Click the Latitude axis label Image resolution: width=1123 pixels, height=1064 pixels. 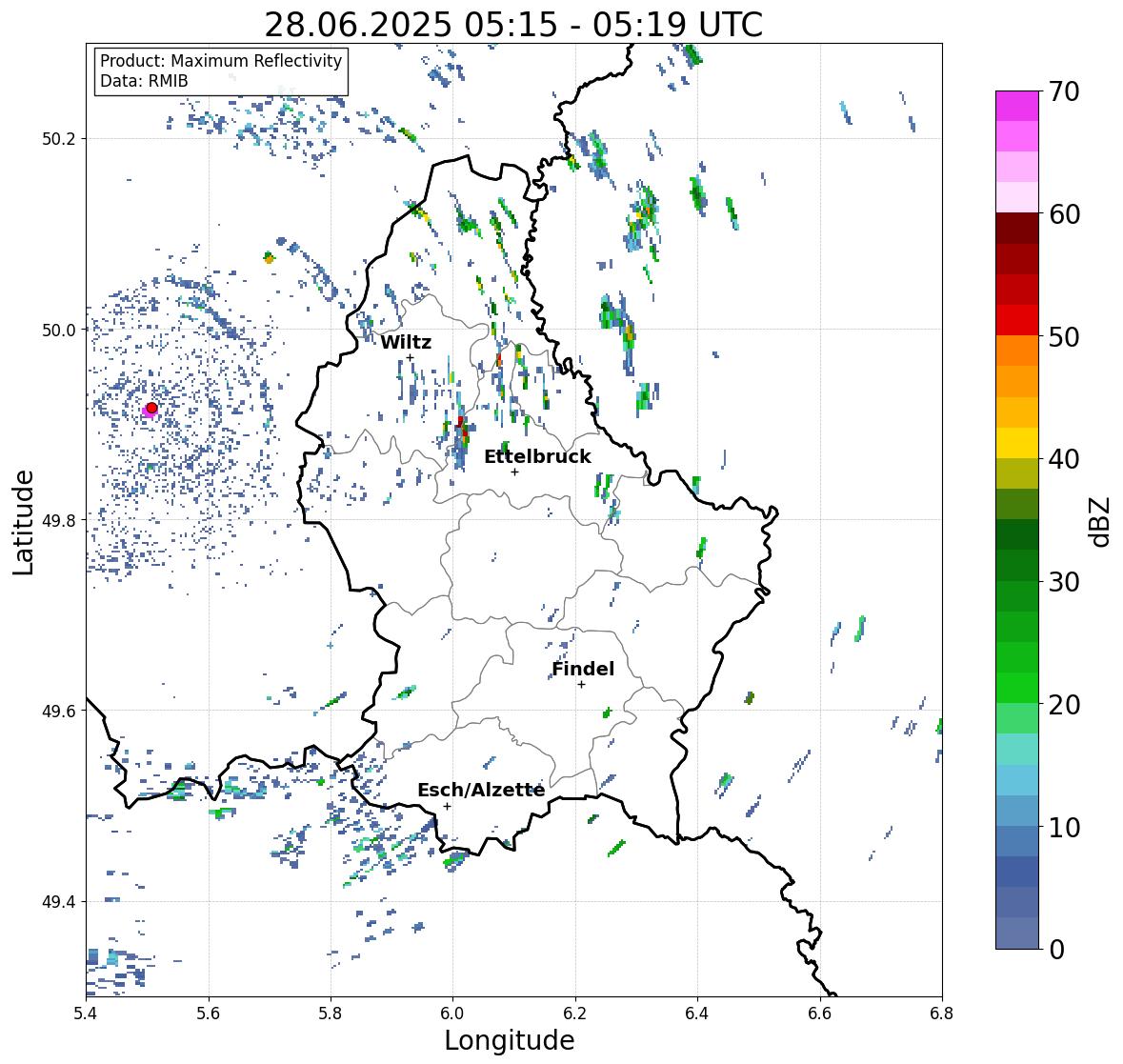click(23, 522)
